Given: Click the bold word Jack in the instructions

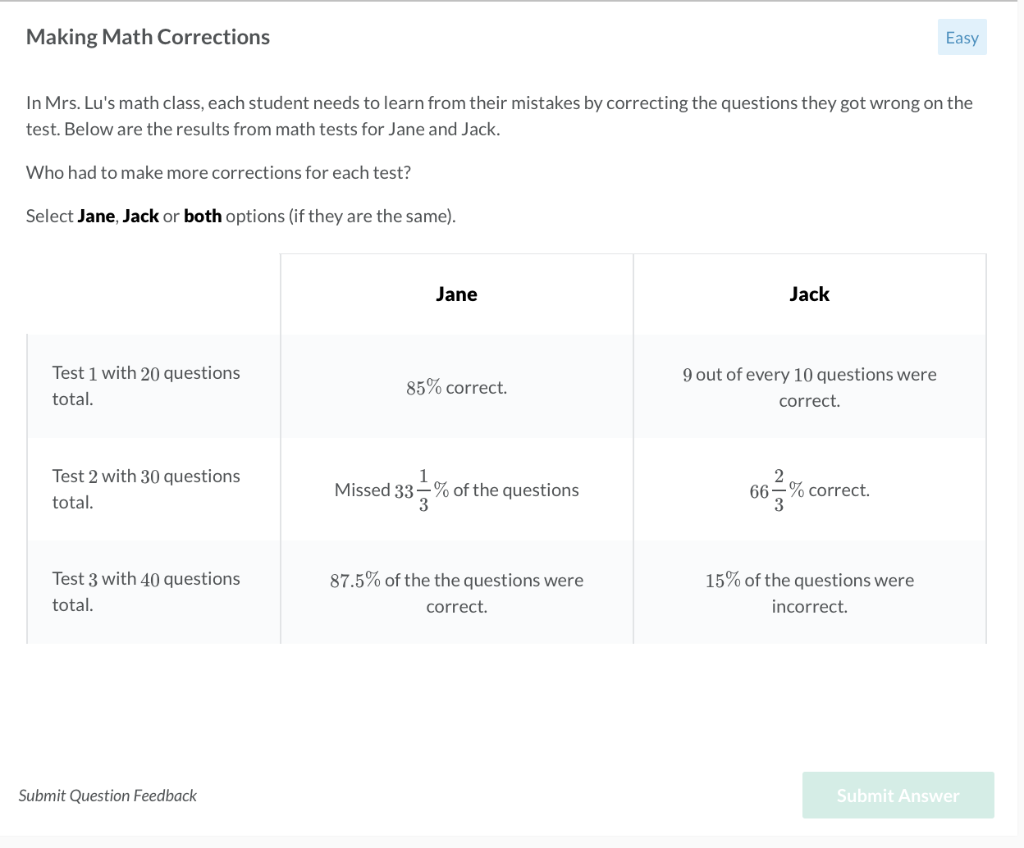Looking at the screenshot, I should click(x=140, y=215).
